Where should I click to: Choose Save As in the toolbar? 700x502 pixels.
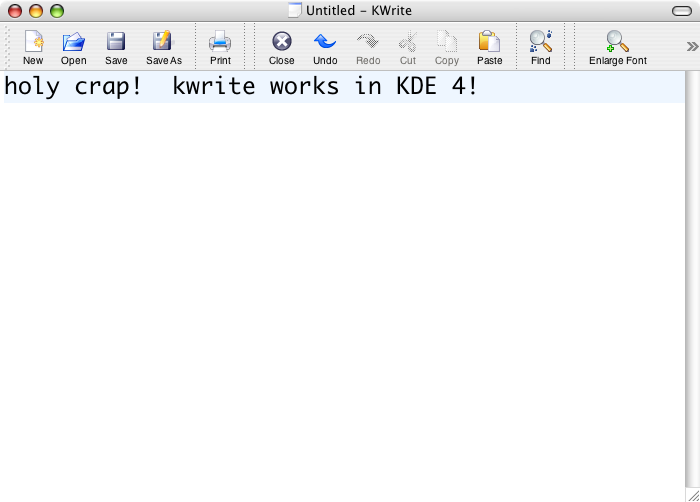[x=164, y=47]
